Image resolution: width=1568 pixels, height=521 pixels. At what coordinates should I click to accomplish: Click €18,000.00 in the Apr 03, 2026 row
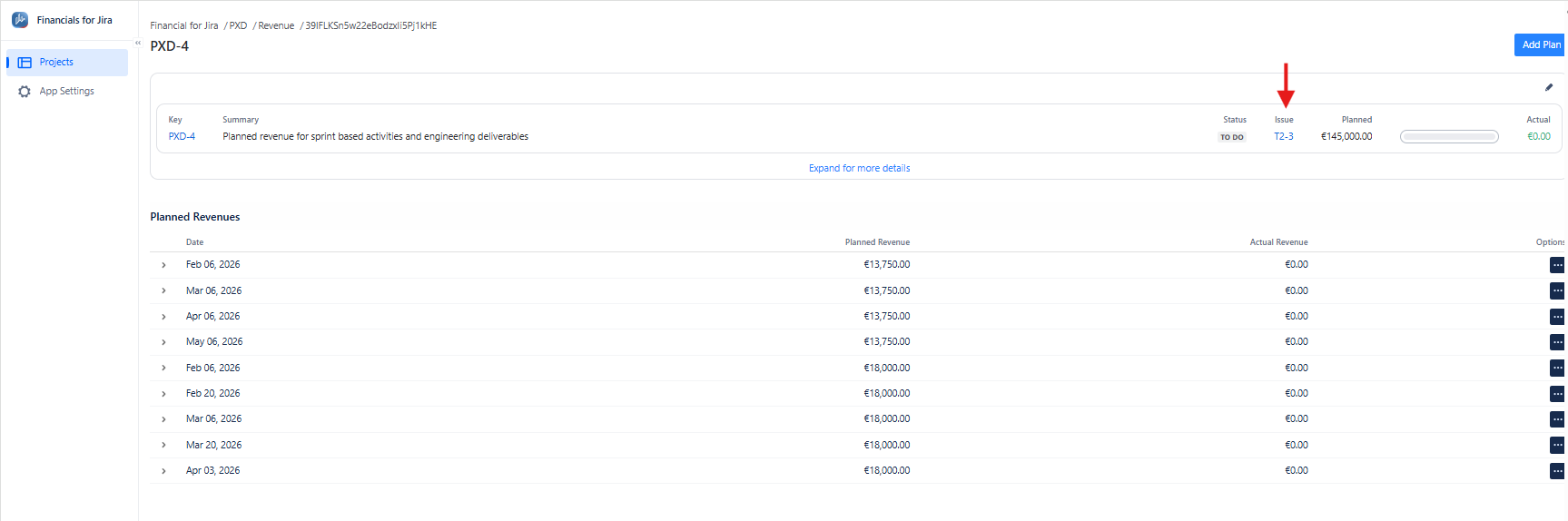[x=887, y=470]
